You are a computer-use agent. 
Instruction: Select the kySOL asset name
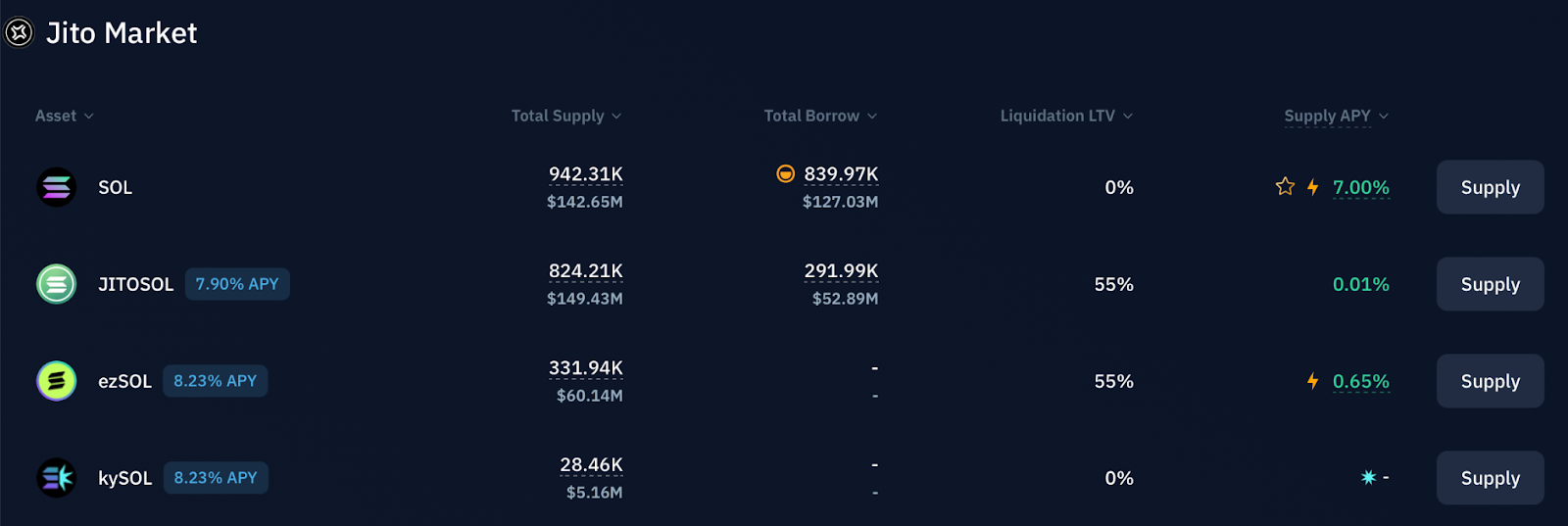[125, 478]
